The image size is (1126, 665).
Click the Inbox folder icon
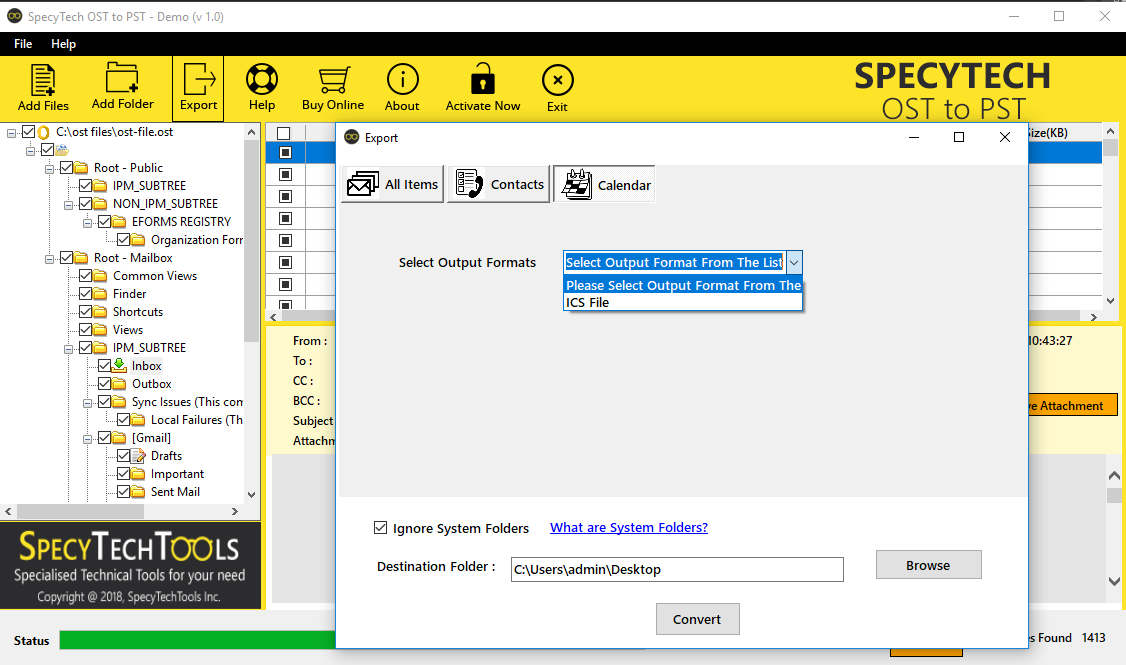[x=120, y=366]
